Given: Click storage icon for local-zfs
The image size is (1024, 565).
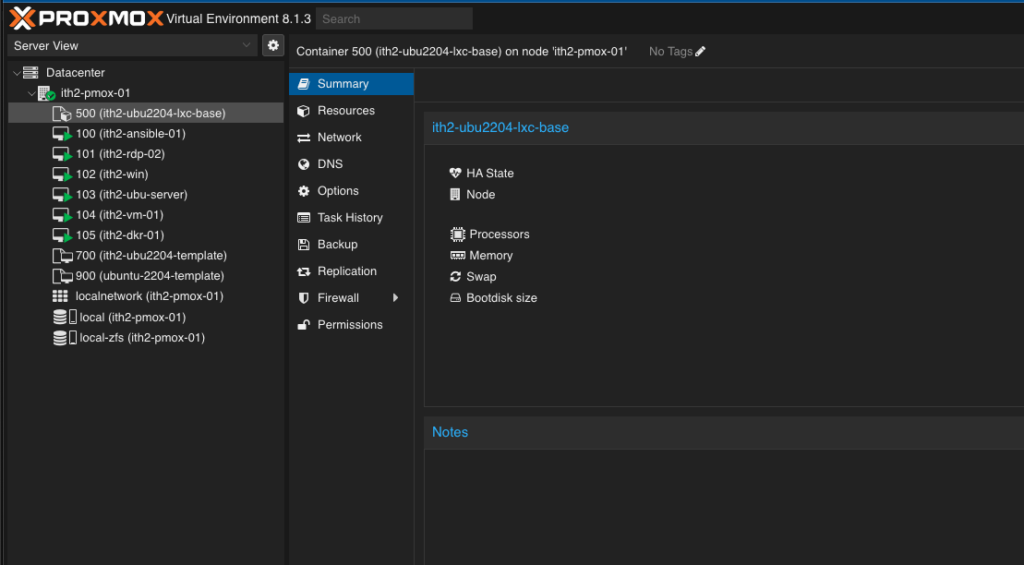Looking at the screenshot, I should [x=64, y=338].
